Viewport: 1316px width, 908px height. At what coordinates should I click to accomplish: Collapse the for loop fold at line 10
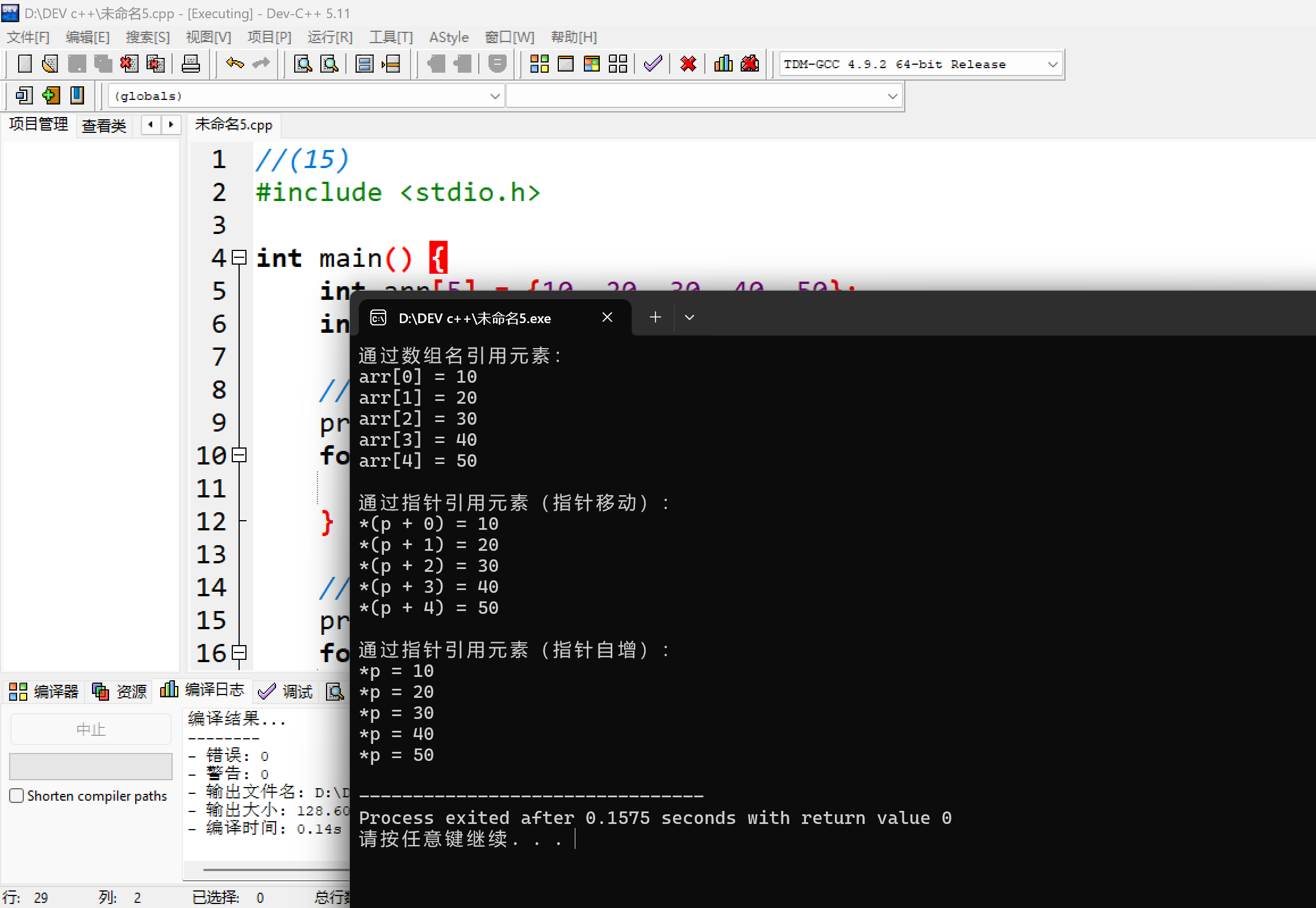click(240, 455)
